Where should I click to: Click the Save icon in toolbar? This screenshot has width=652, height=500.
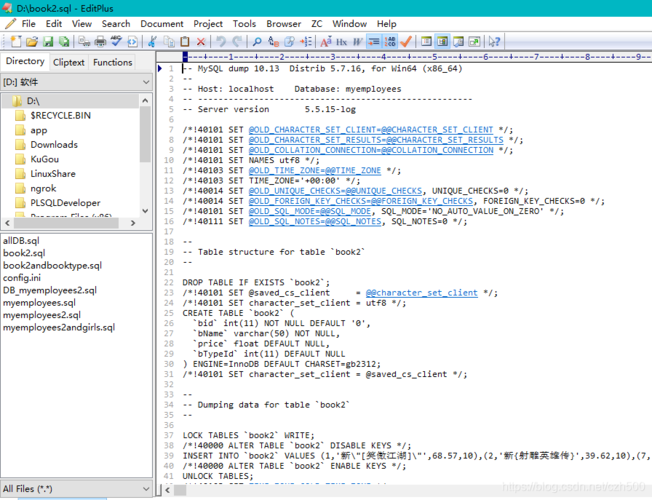coord(47,42)
